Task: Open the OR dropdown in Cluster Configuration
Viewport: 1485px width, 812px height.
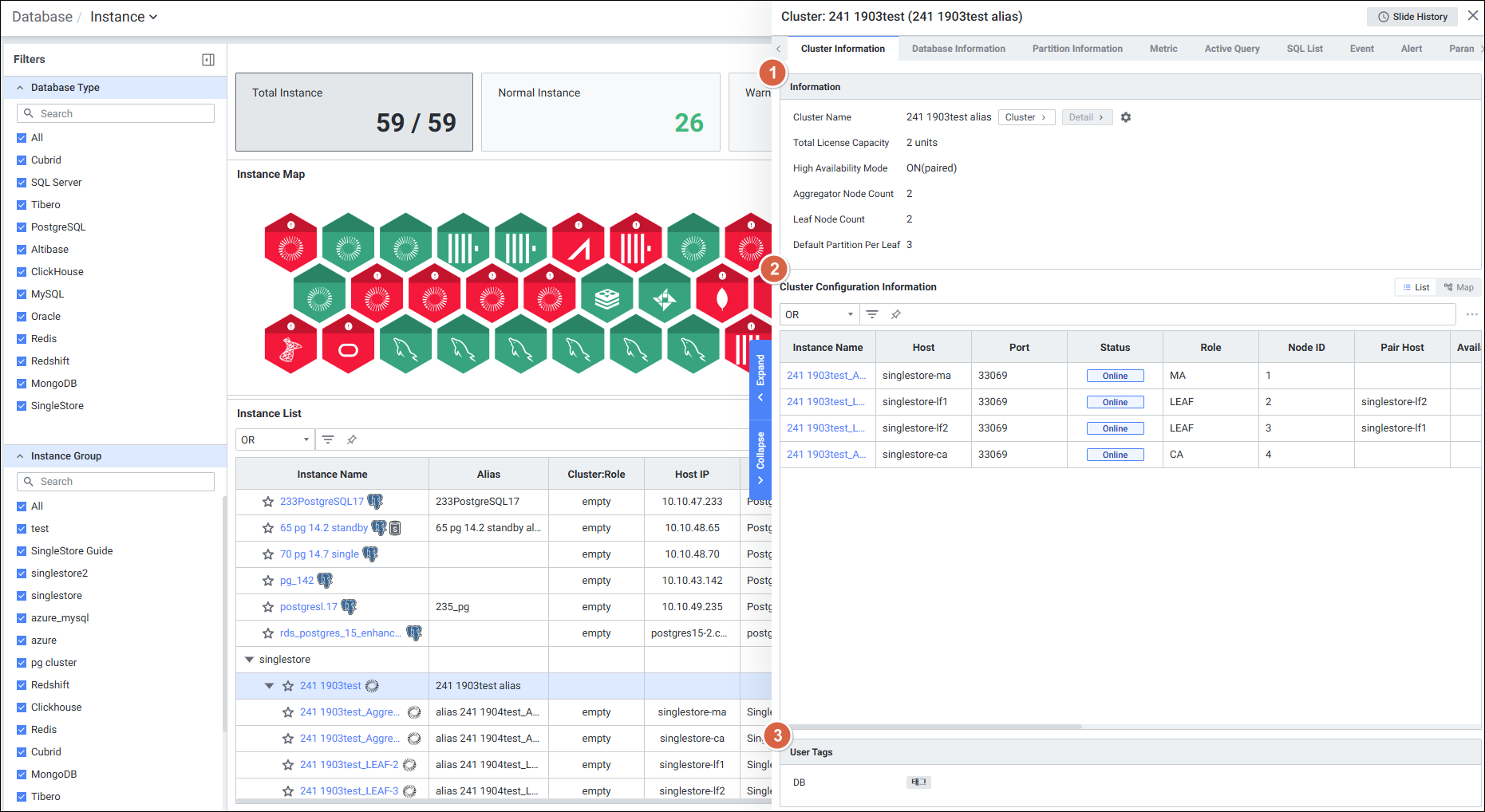Action: 819,314
